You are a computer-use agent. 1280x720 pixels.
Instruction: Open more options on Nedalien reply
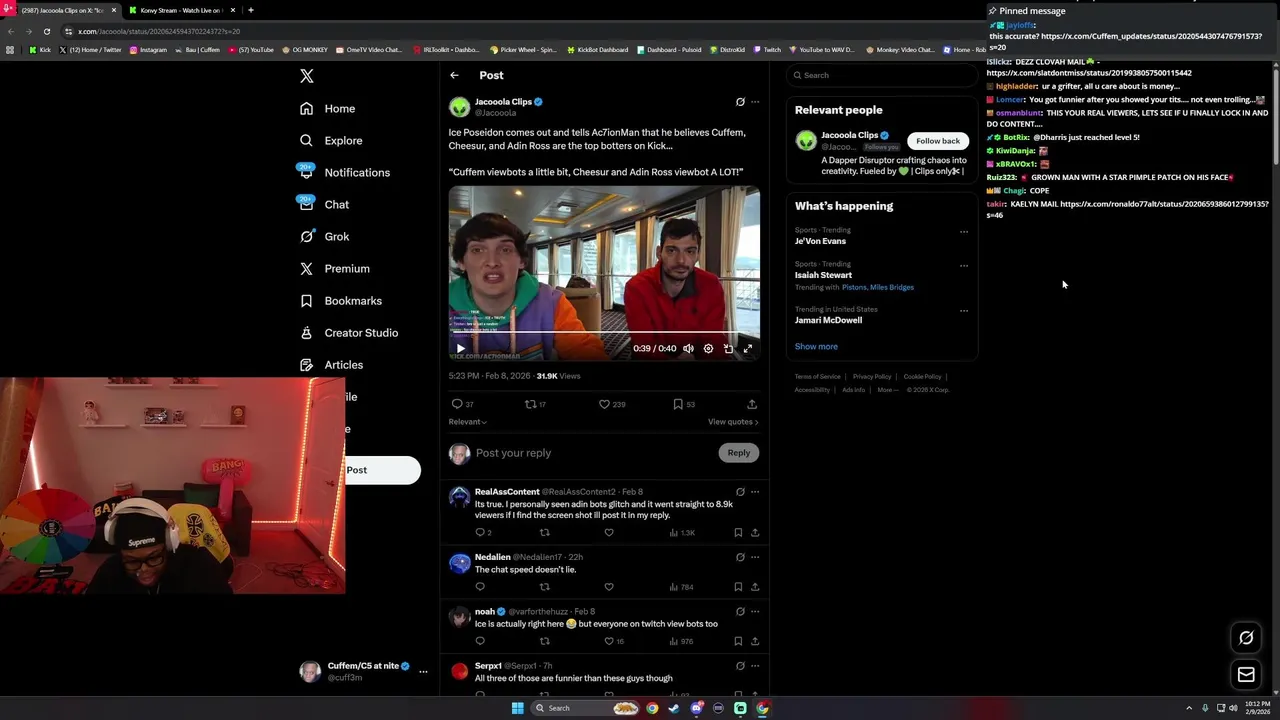tap(755, 557)
